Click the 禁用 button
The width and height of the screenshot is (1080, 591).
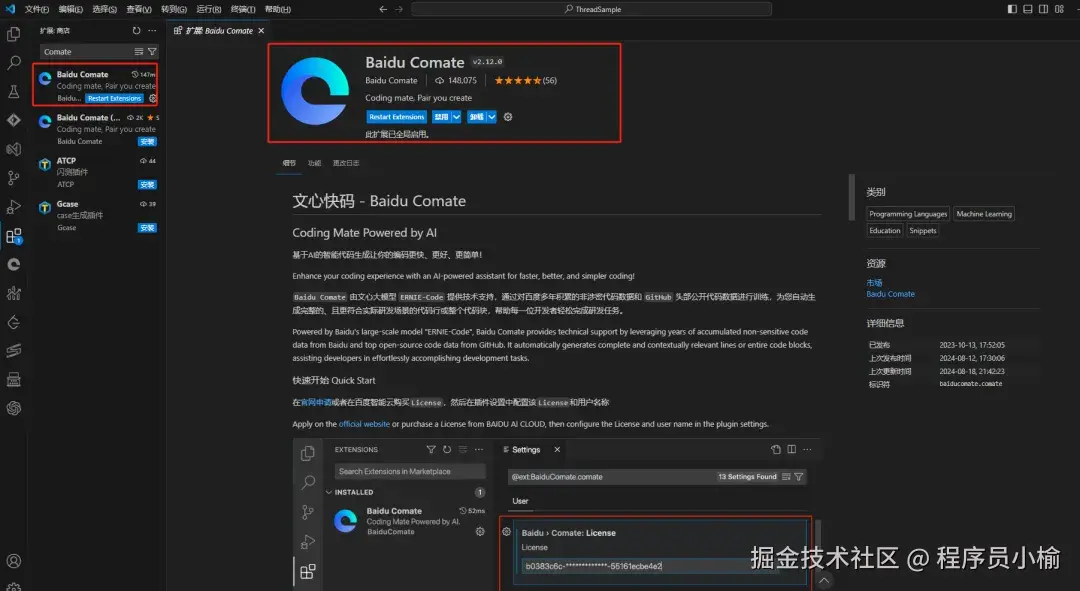441,117
